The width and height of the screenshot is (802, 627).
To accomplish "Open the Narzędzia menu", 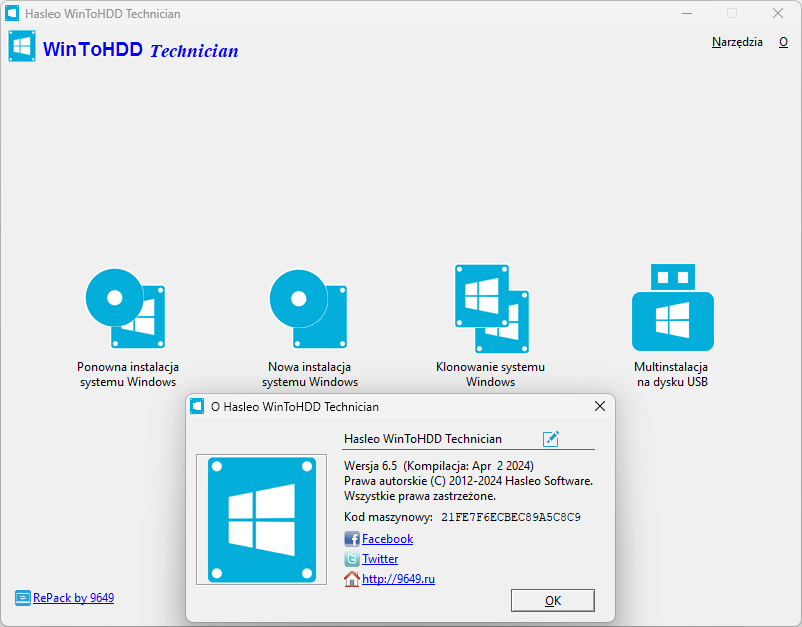I will click(x=737, y=42).
